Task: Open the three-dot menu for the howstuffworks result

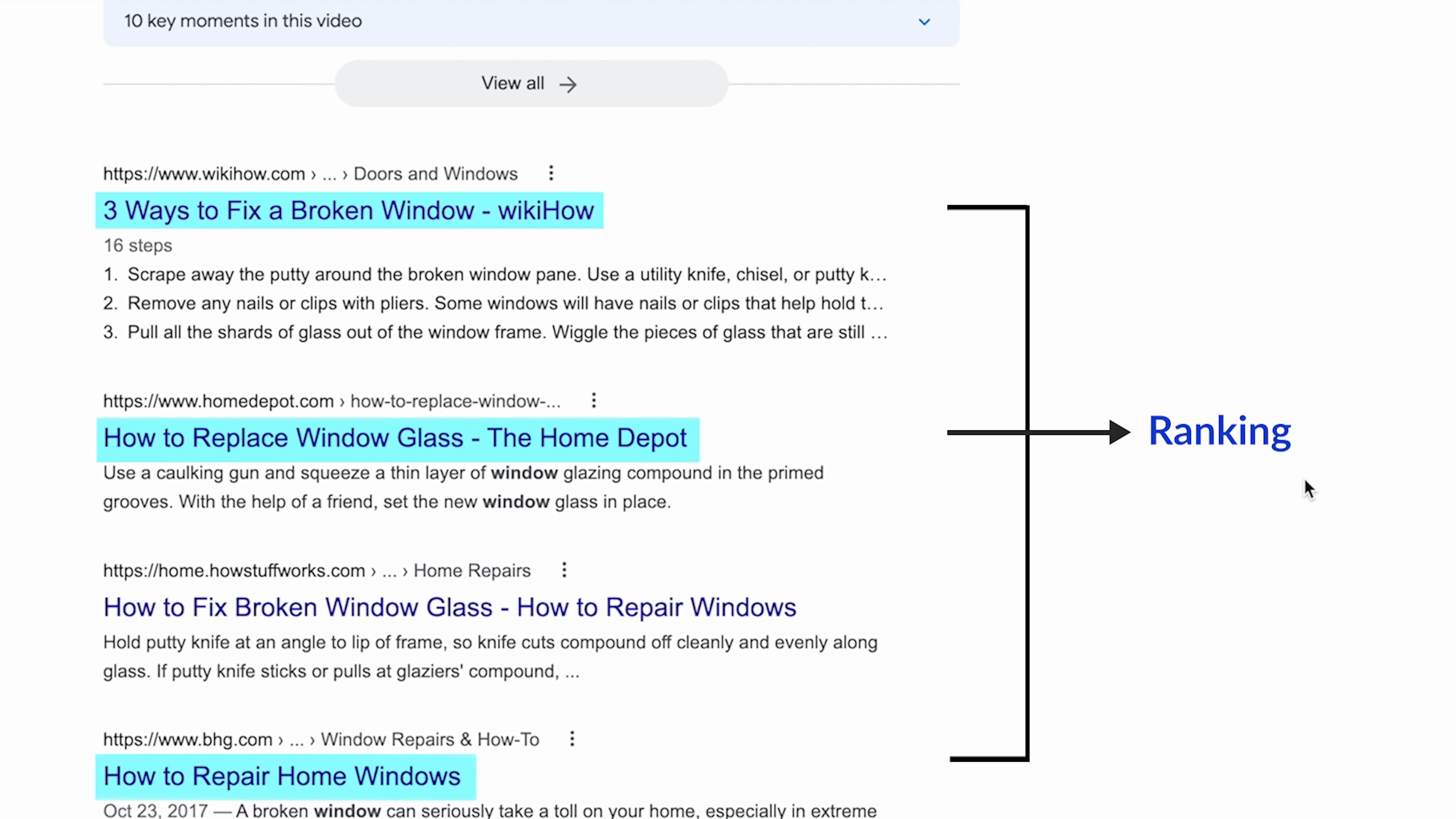Action: 563,570
